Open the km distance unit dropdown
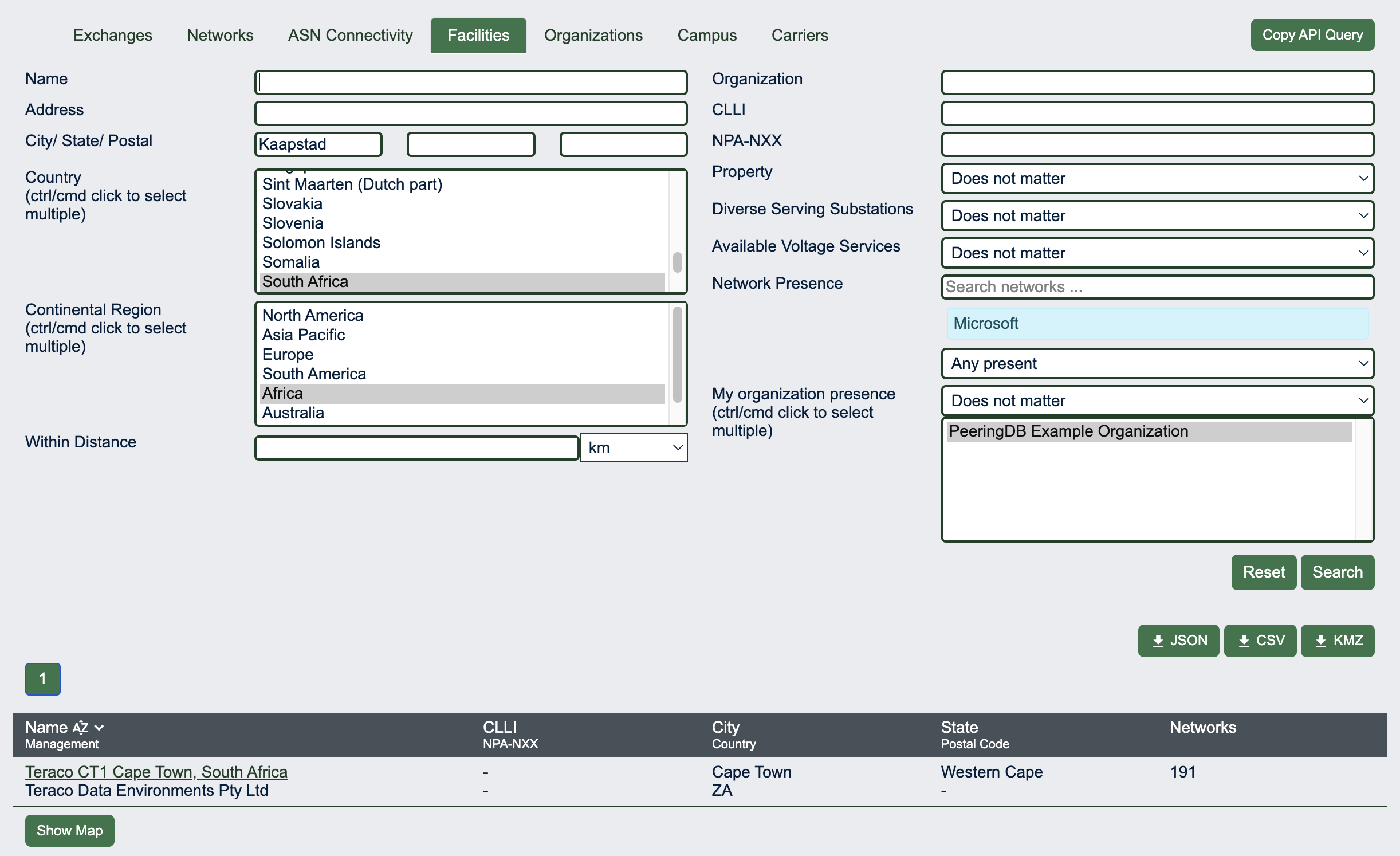The width and height of the screenshot is (1400, 856). click(x=634, y=448)
